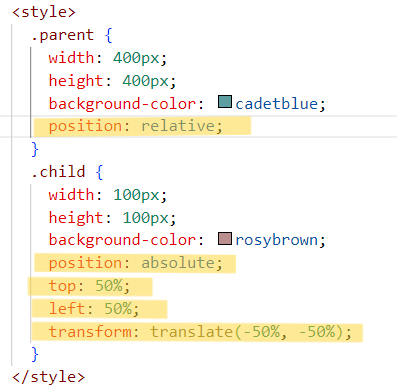
Task: Click the cadetblue color swatch
Action: click(225, 102)
